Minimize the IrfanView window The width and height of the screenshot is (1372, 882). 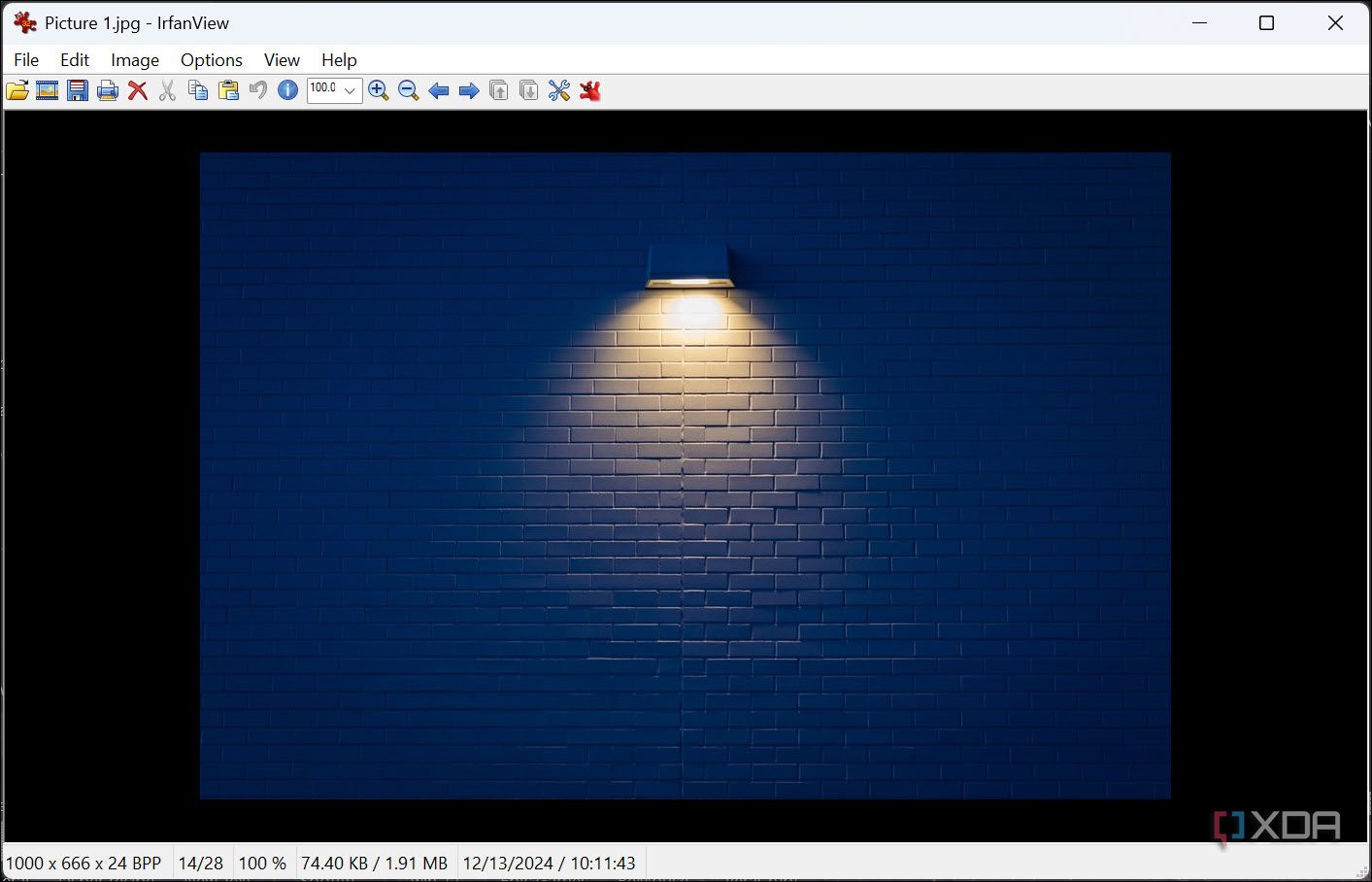coord(1200,22)
